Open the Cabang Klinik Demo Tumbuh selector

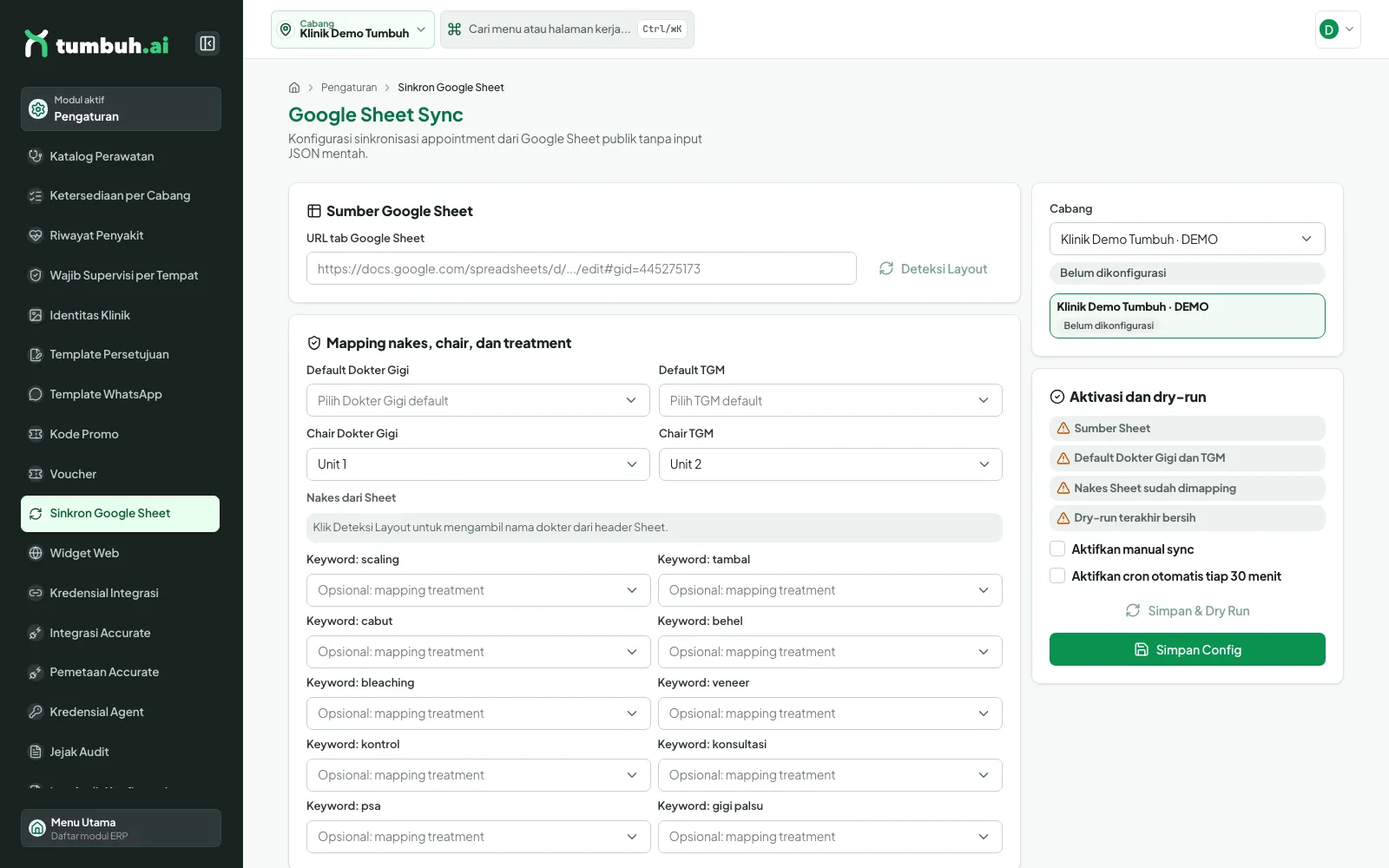[352, 30]
